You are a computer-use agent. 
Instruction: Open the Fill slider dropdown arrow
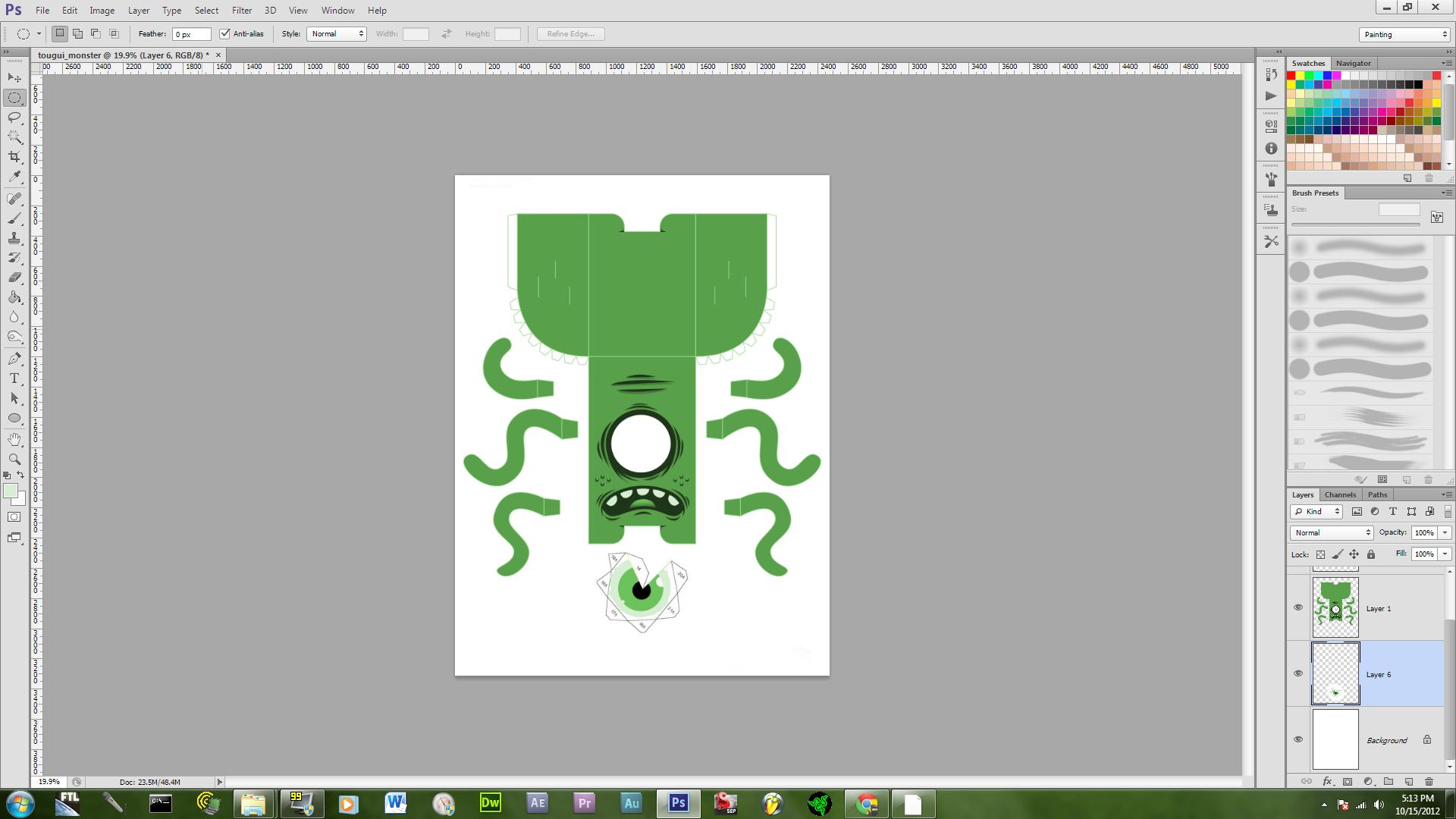[1445, 554]
